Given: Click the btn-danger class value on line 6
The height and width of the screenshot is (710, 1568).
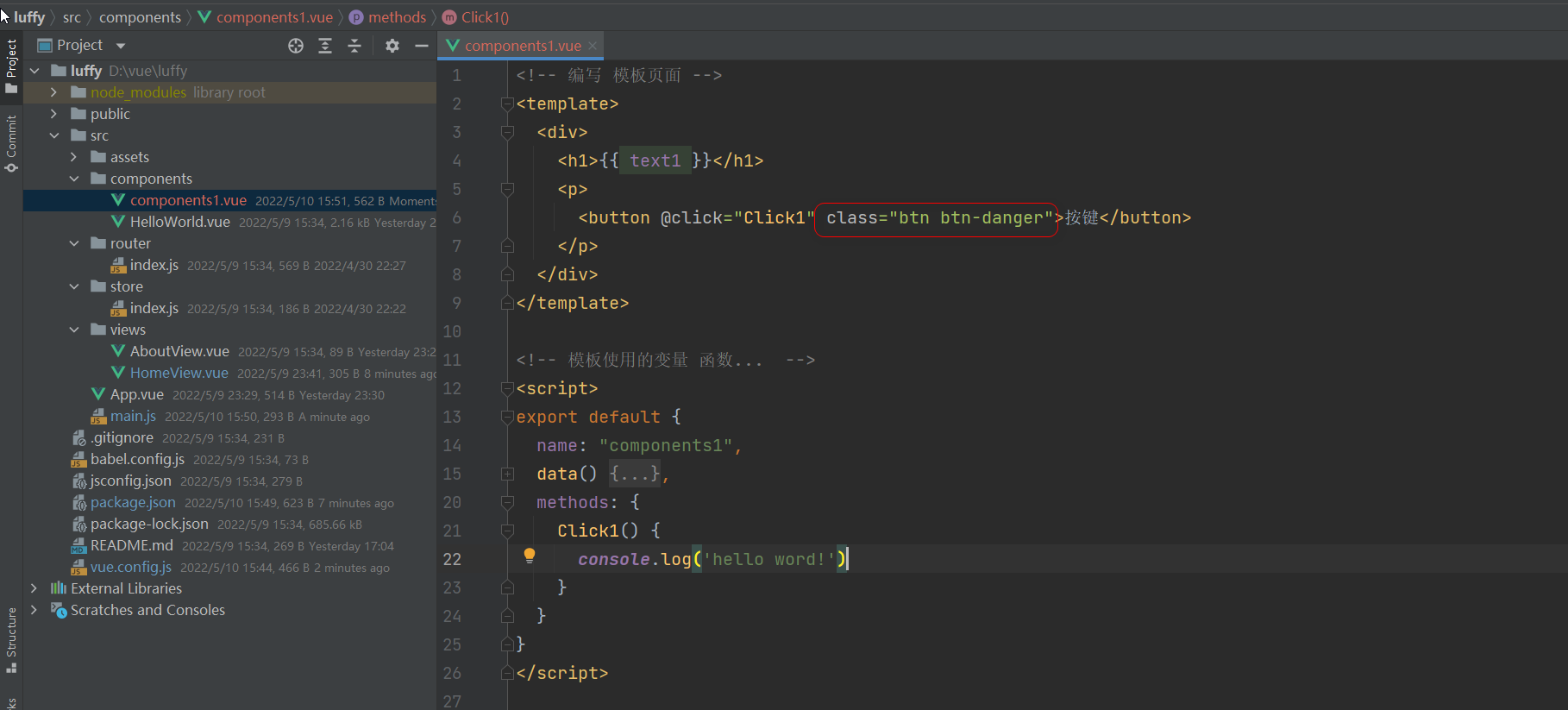Looking at the screenshot, I should (x=991, y=217).
